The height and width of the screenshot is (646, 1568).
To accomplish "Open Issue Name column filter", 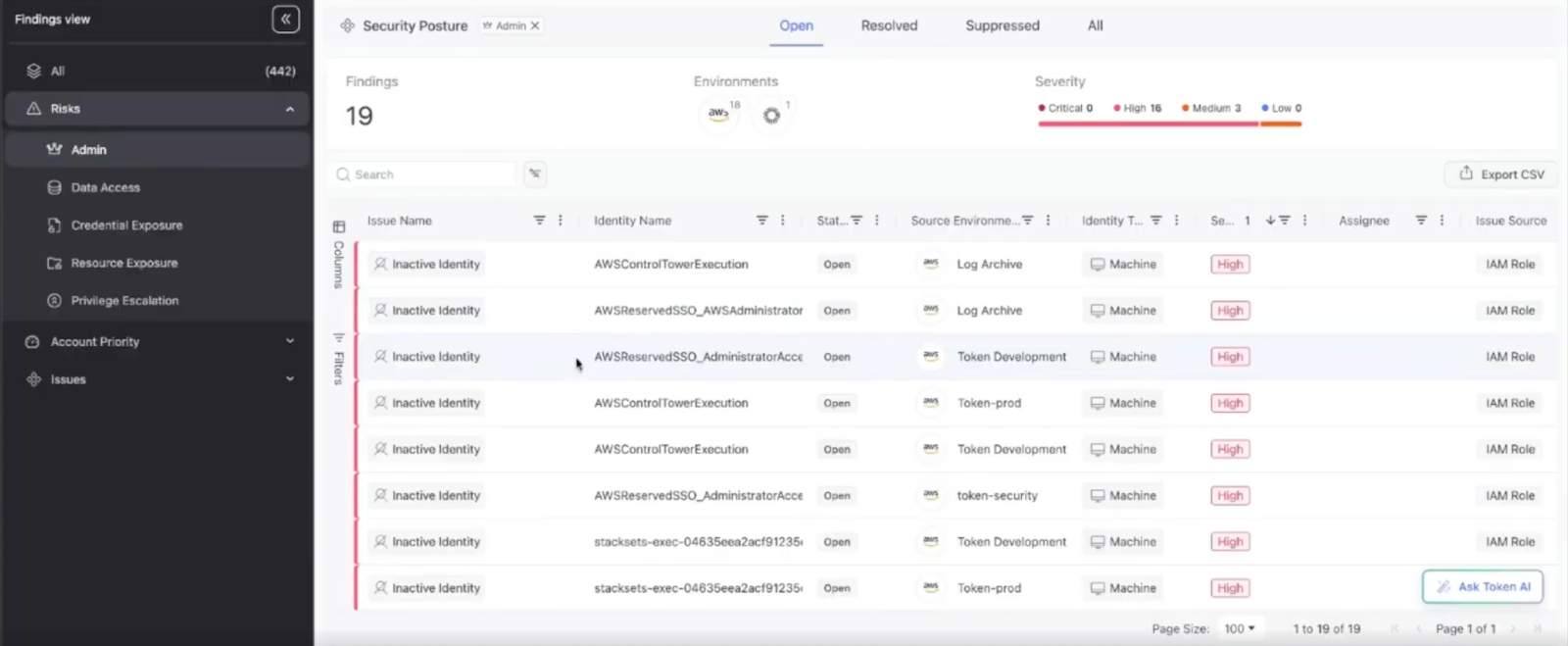I will (539, 221).
